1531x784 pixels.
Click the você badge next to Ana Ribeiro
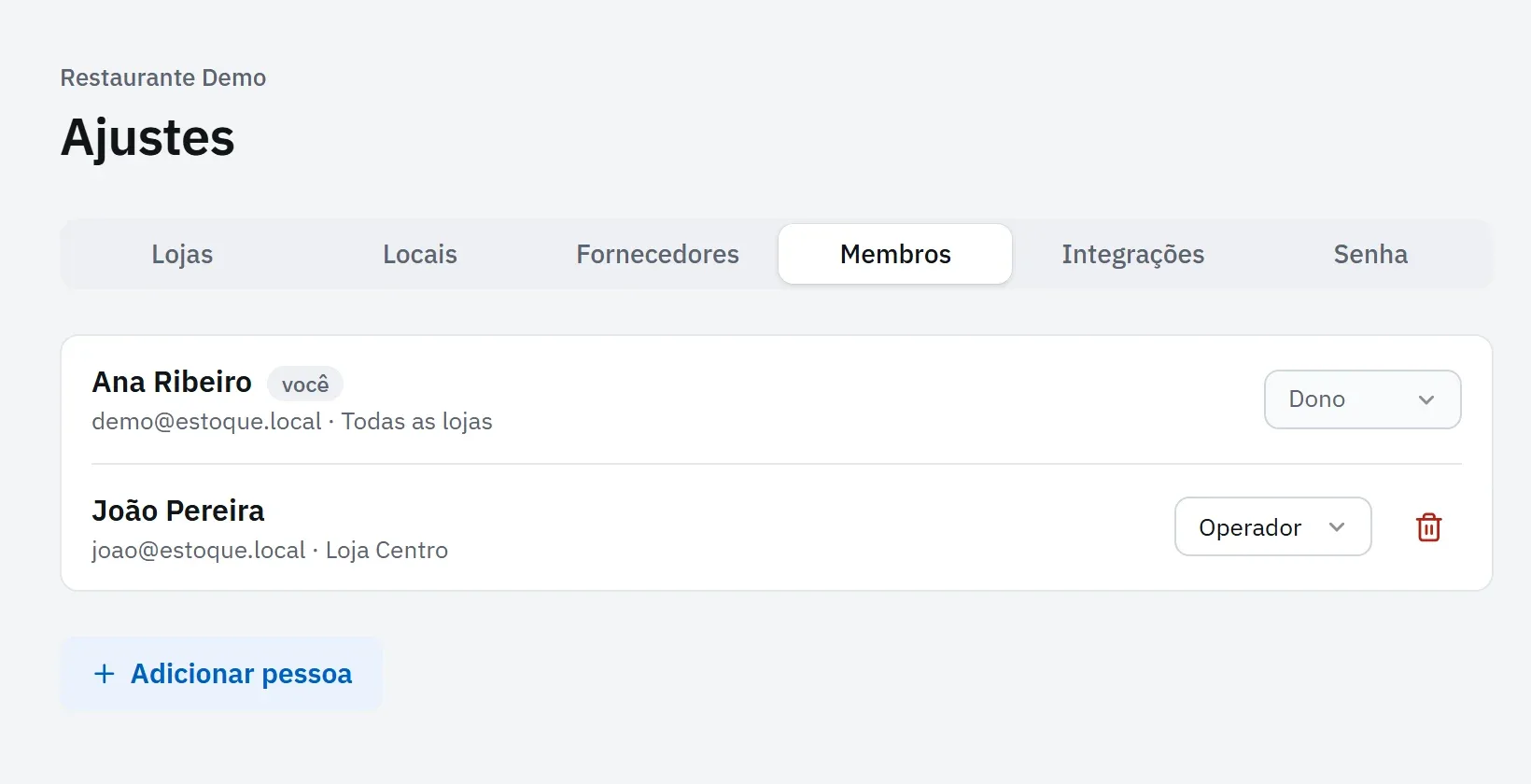coord(305,384)
